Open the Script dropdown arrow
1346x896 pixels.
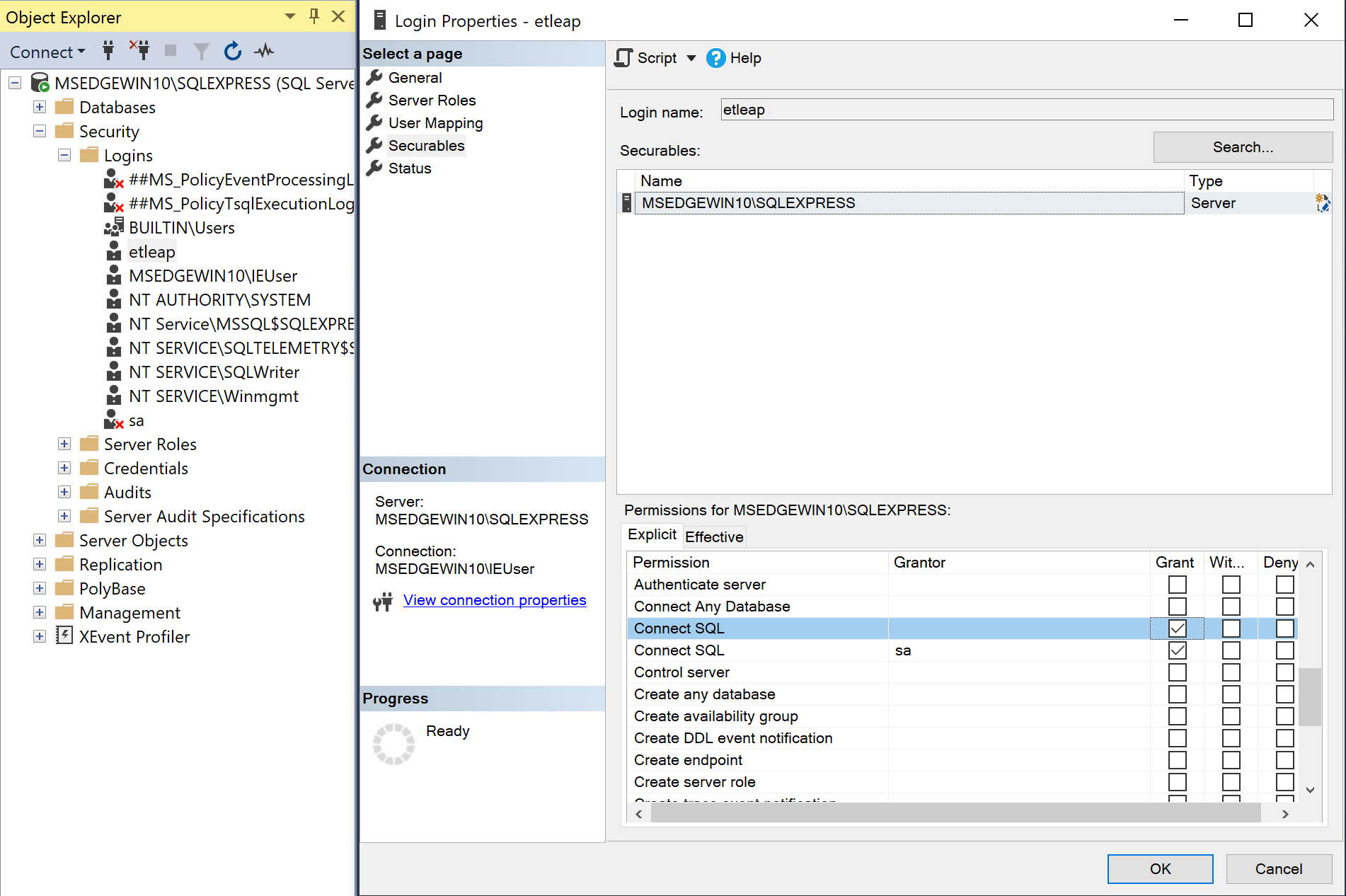690,58
